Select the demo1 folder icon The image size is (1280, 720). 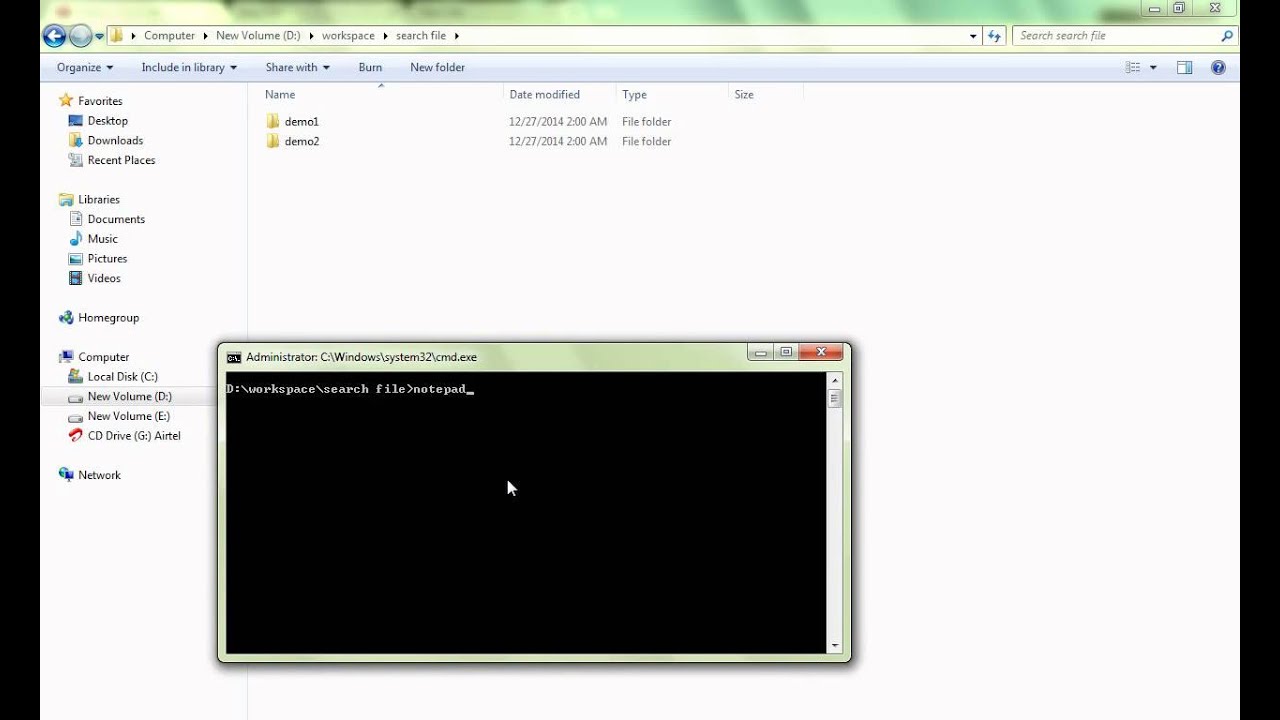273,121
